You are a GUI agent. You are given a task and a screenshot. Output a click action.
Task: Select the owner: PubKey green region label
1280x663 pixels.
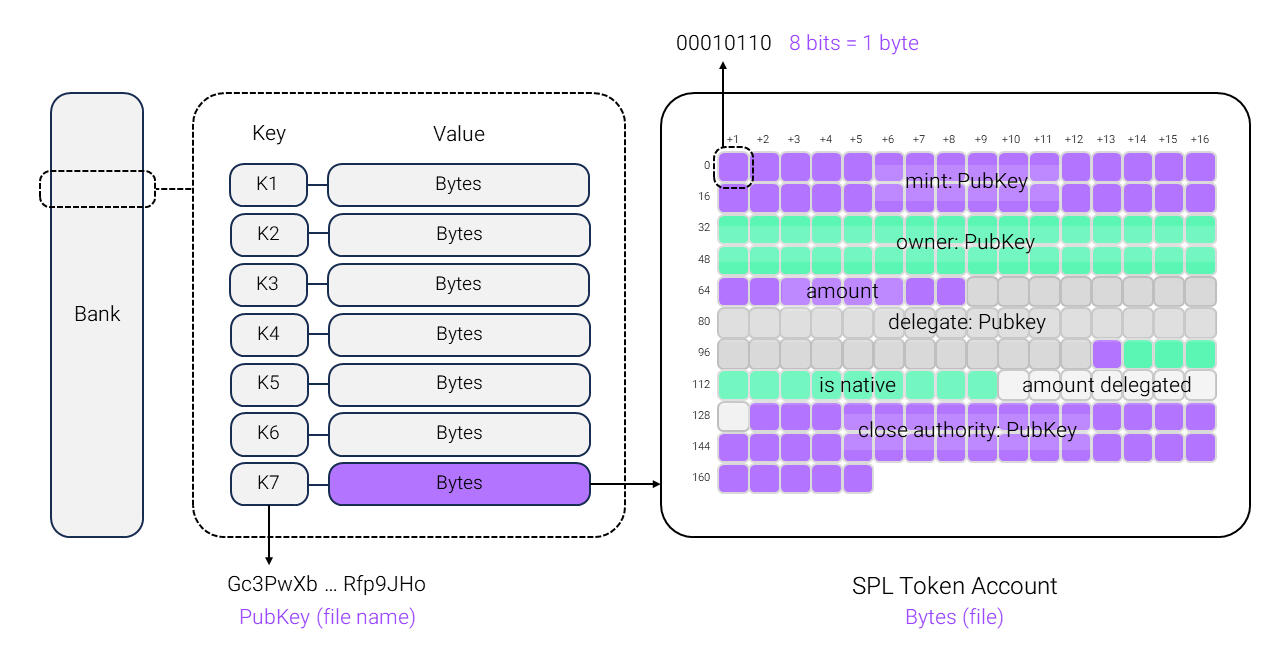pos(965,243)
